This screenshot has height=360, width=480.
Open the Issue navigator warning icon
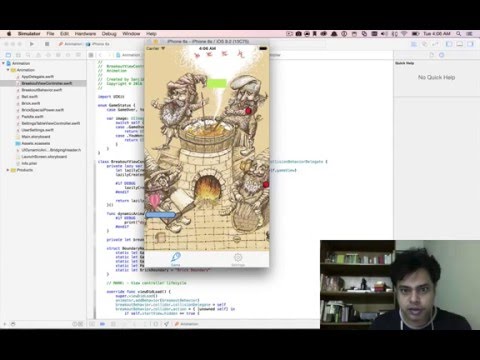pyautogui.click(x=38, y=55)
